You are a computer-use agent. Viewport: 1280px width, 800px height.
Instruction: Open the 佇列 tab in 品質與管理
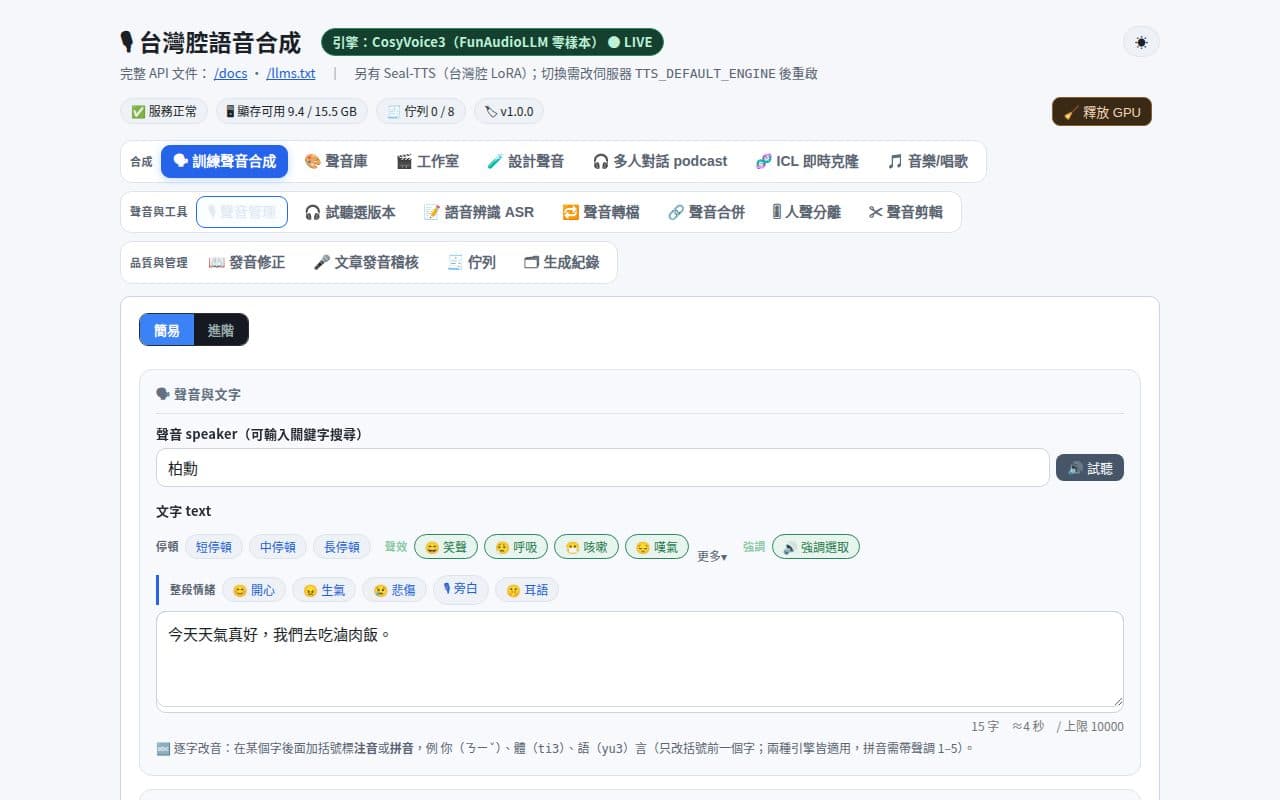tap(471, 262)
